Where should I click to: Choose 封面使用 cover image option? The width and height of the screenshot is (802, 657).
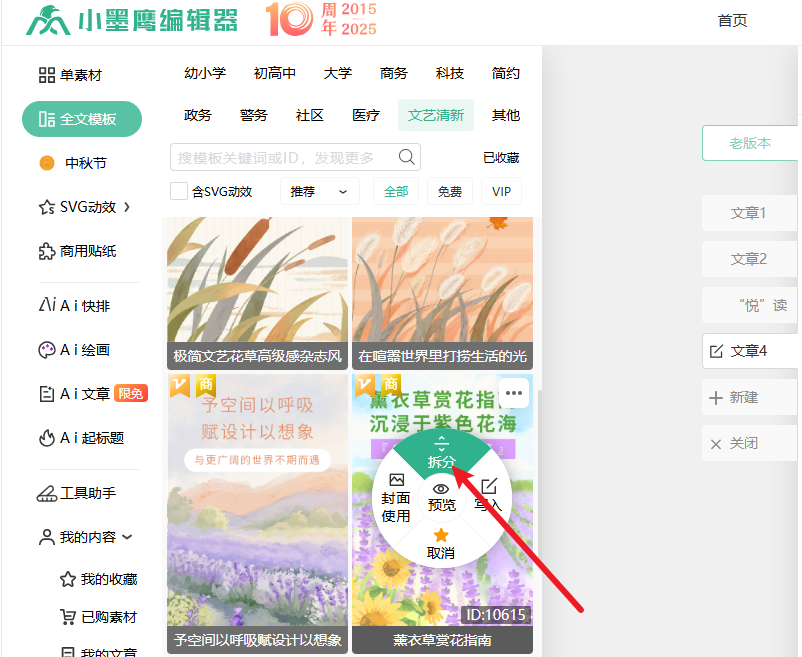396,498
